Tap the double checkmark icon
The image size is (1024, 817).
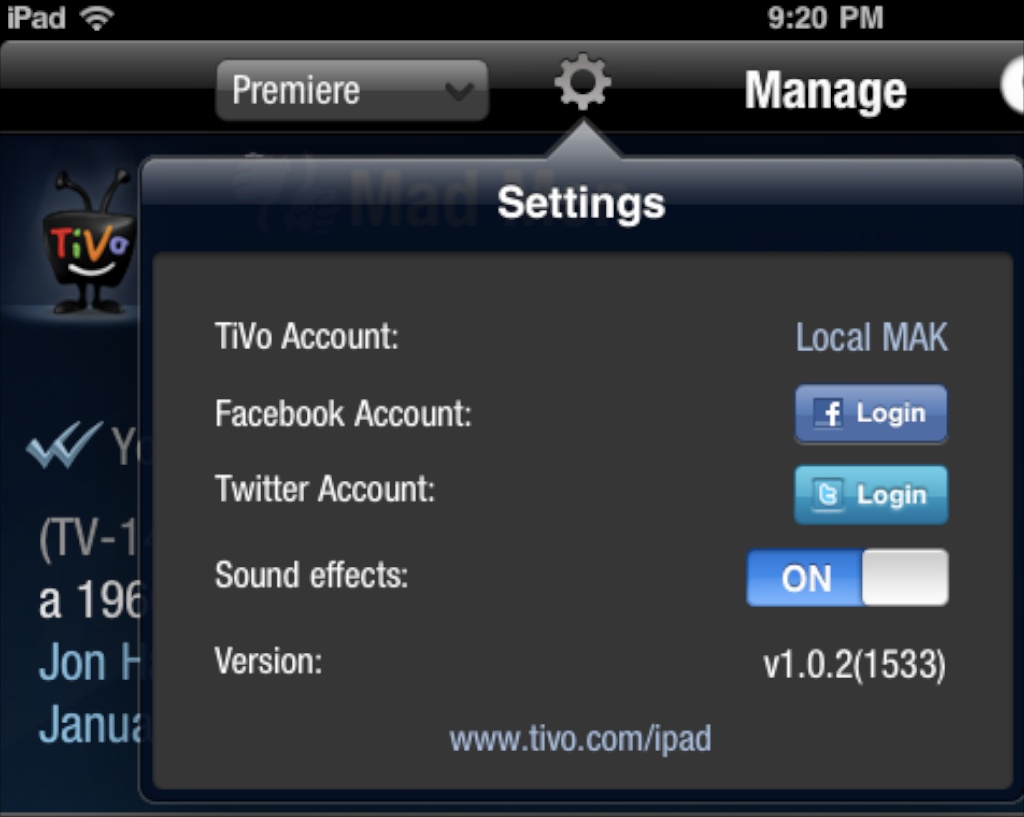64,444
